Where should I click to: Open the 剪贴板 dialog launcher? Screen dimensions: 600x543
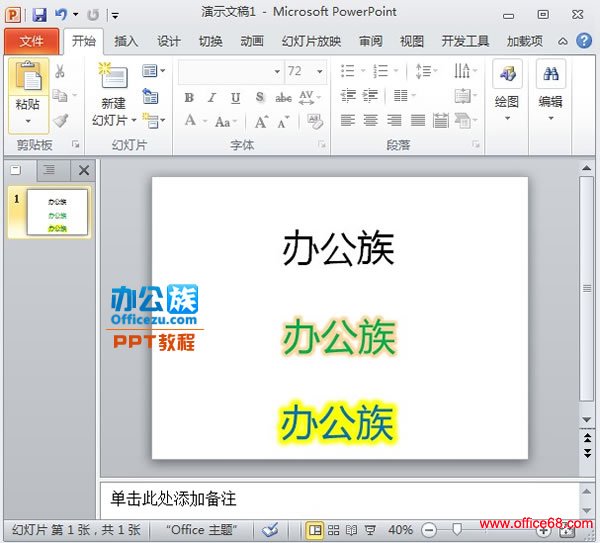pyautogui.click(x=75, y=144)
